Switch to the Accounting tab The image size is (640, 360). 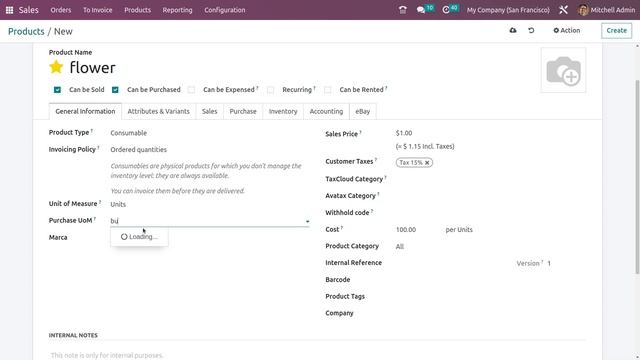click(326, 111)
